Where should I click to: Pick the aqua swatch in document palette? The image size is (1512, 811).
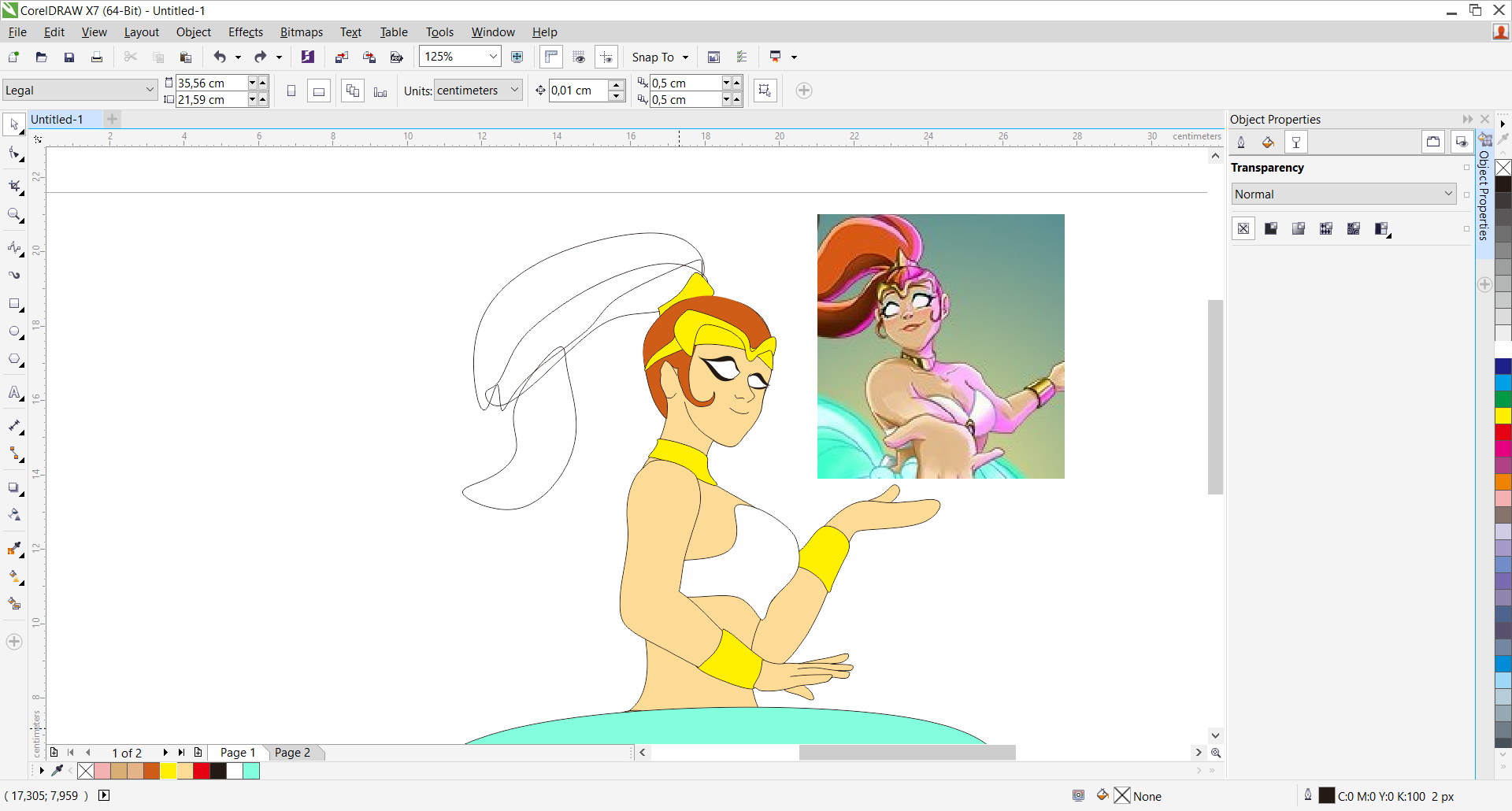[x=251, y=771]
